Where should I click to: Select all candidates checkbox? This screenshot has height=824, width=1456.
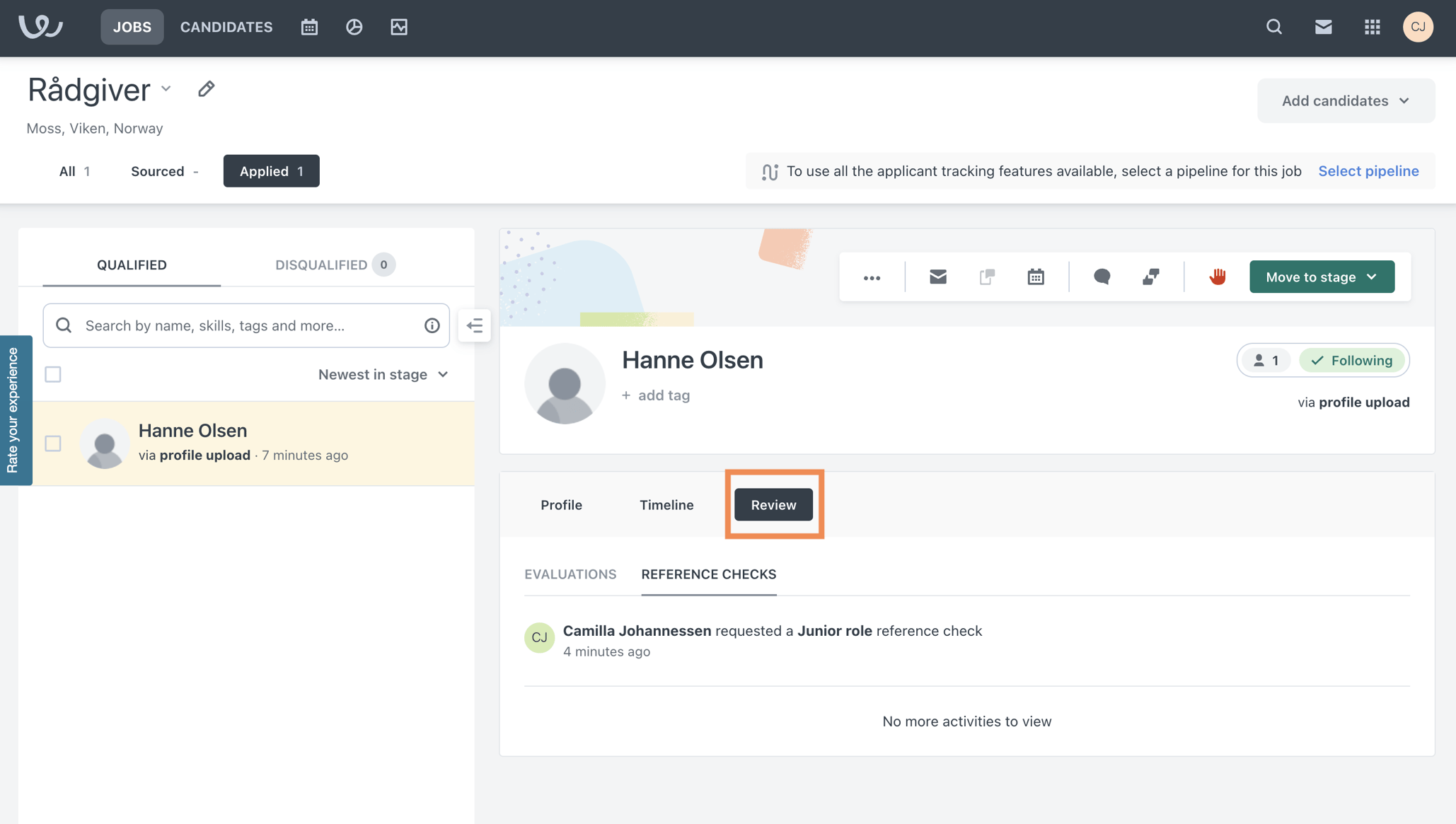[53, 374]
